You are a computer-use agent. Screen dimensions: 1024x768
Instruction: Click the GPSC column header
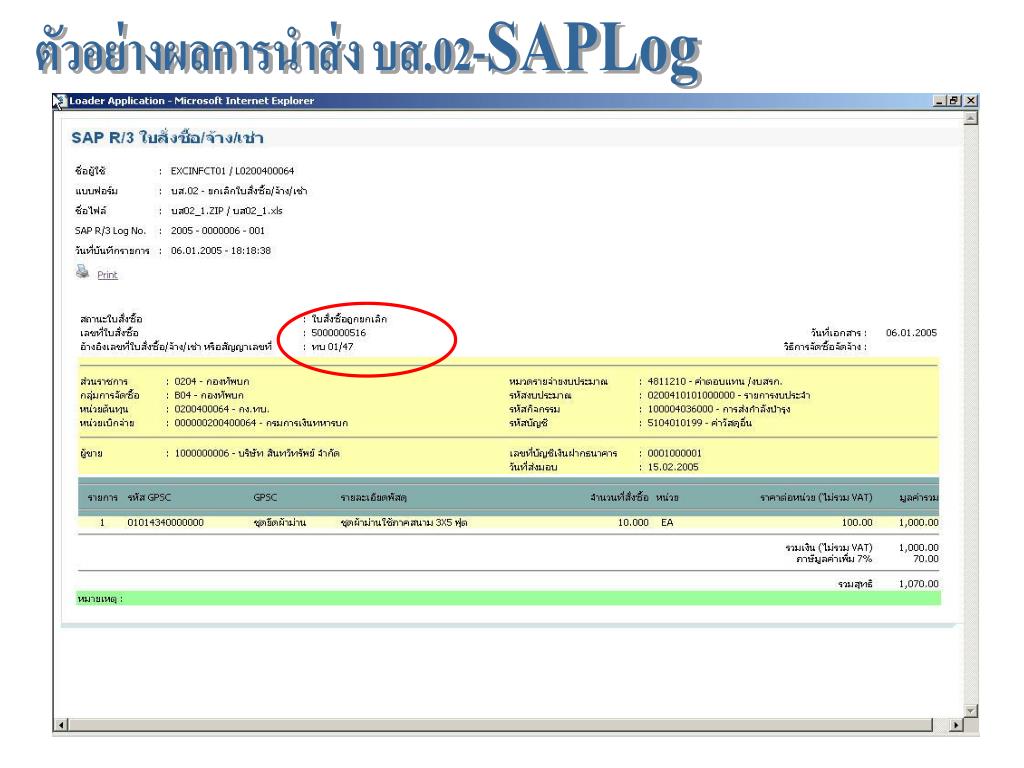click(265, 498)
